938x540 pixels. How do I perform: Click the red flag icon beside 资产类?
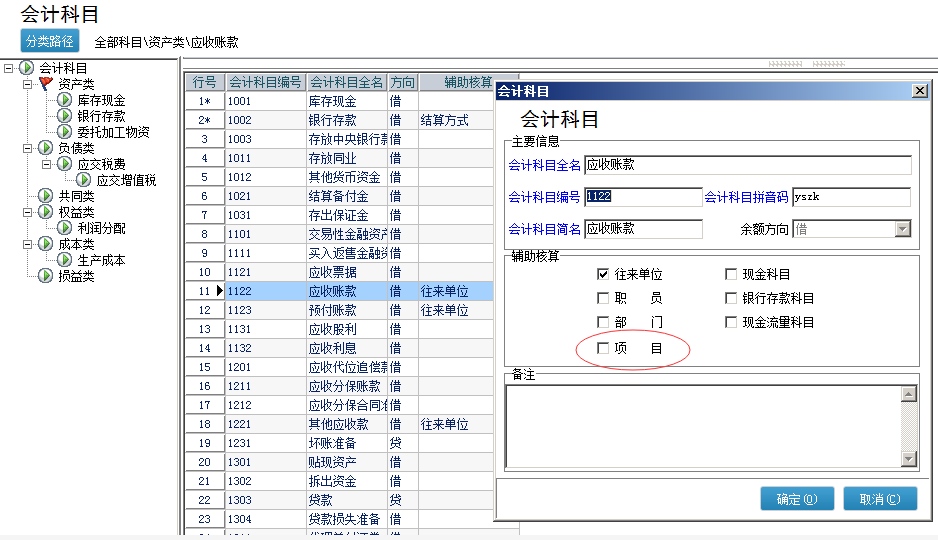point(45,83)
